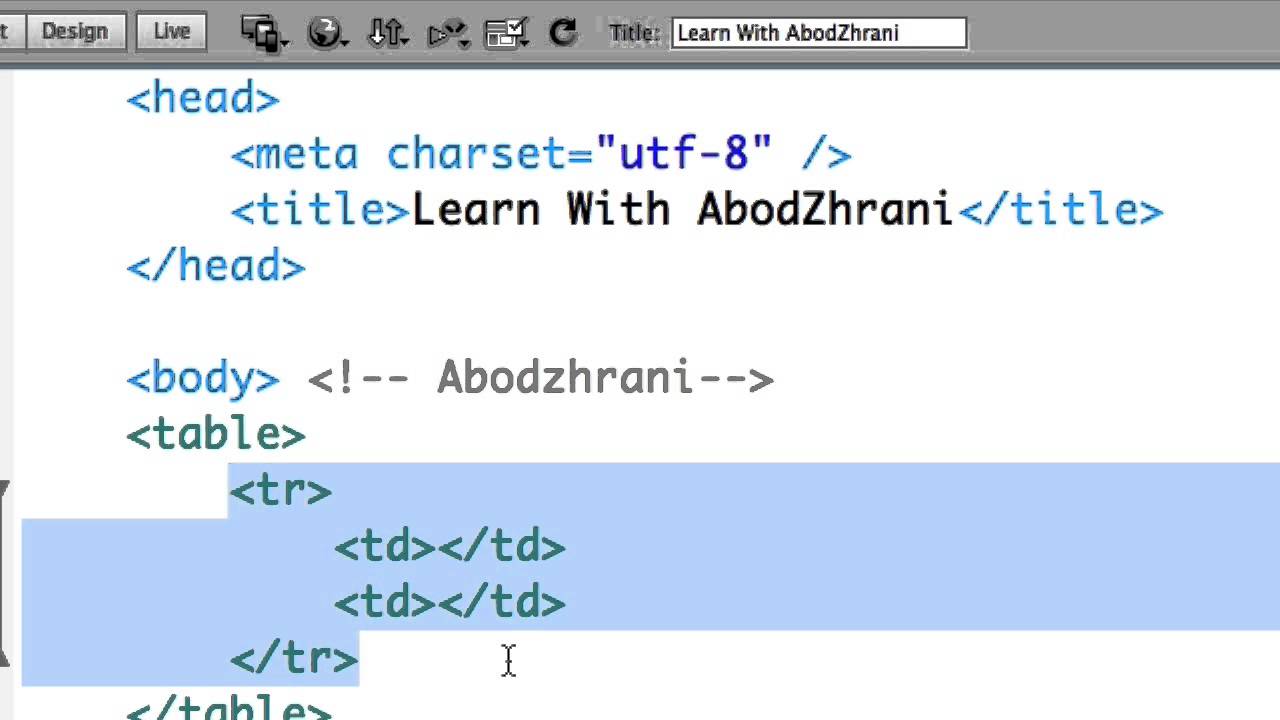Click the "utf-8" attribute value
The width and height of the screenshot is (1280, 720).
tap(684, 153)
